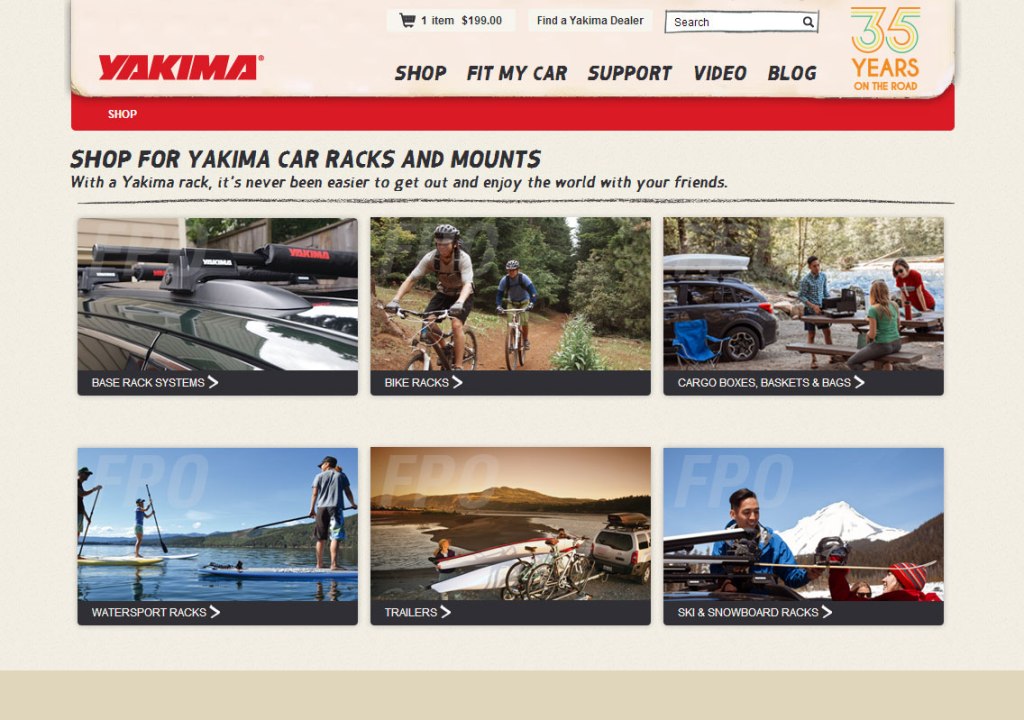View cart with 1 item $199.00
This screenshot has height=720, width=1024.
point(451,20)
